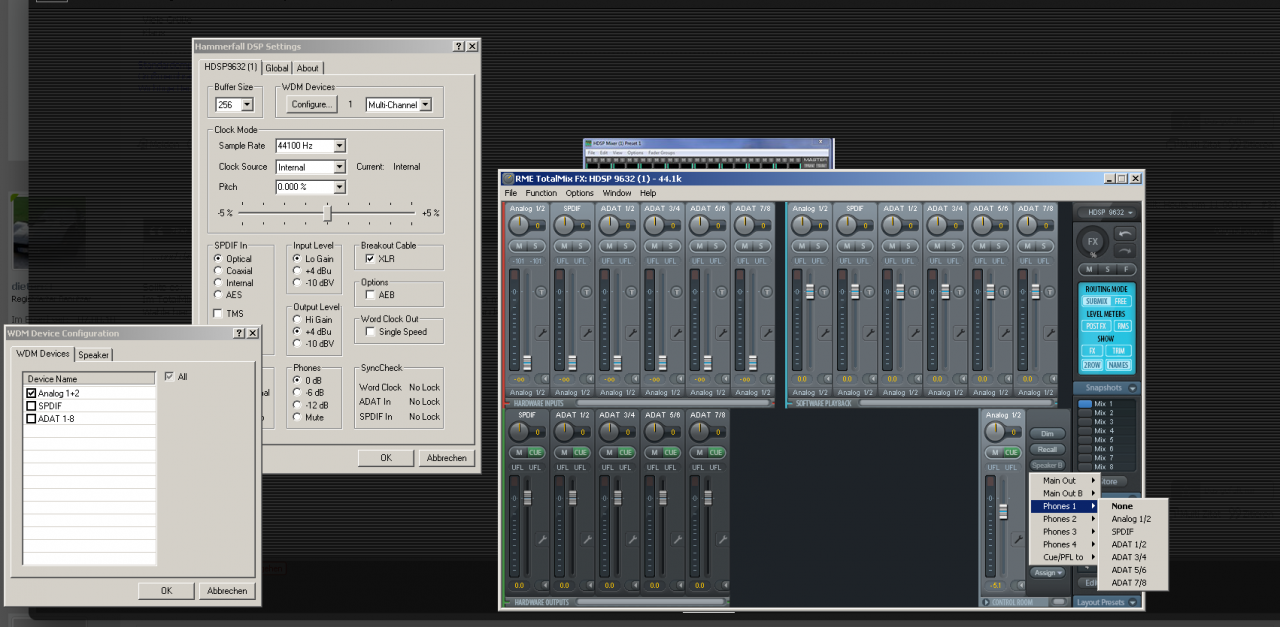The image size is (1280, 627).
Task: Open wrench settings of Hardware Inputs Analog 1/2
Action: tap(542, 332)
